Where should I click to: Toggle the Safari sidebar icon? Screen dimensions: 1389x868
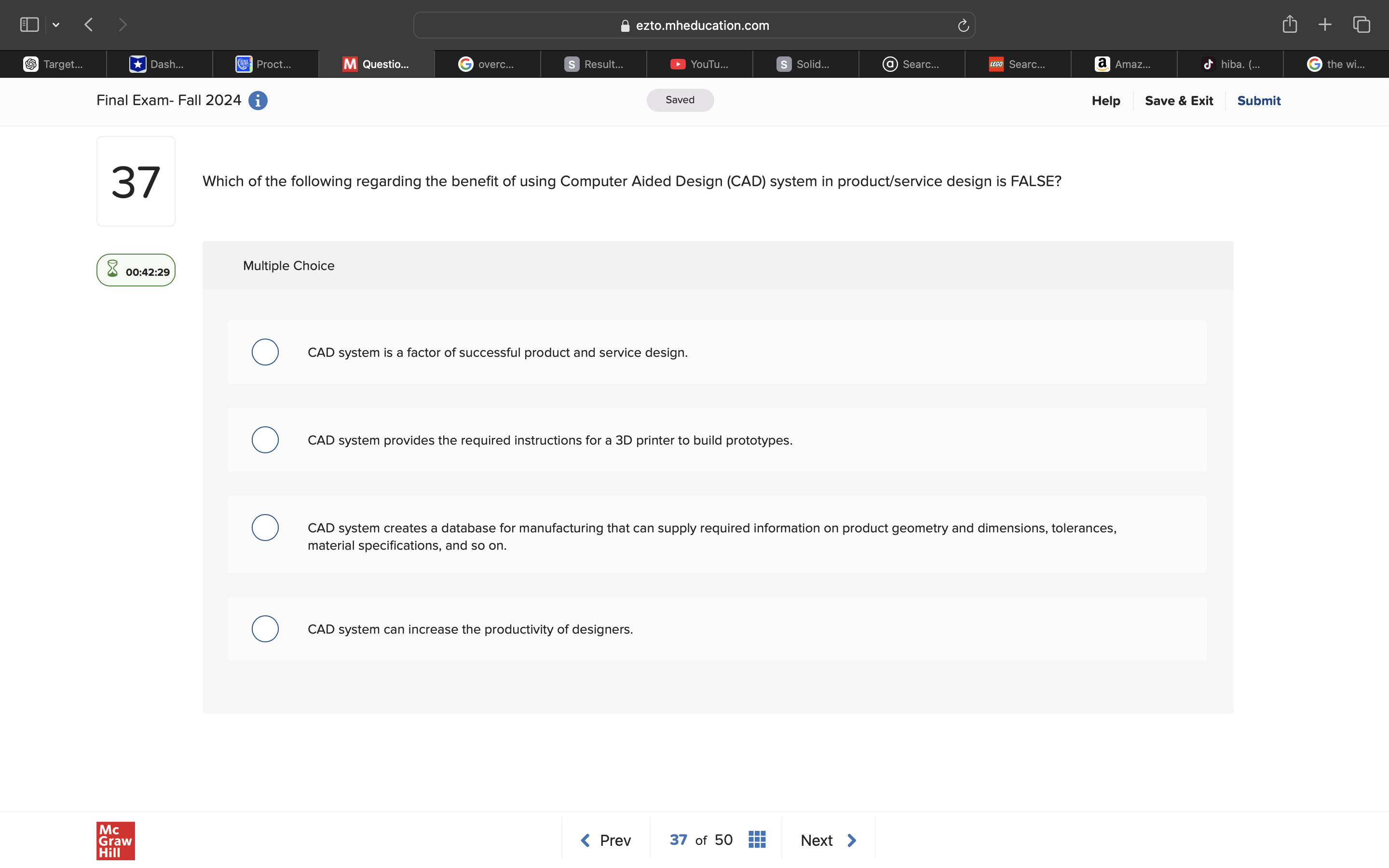pos(29,25)
